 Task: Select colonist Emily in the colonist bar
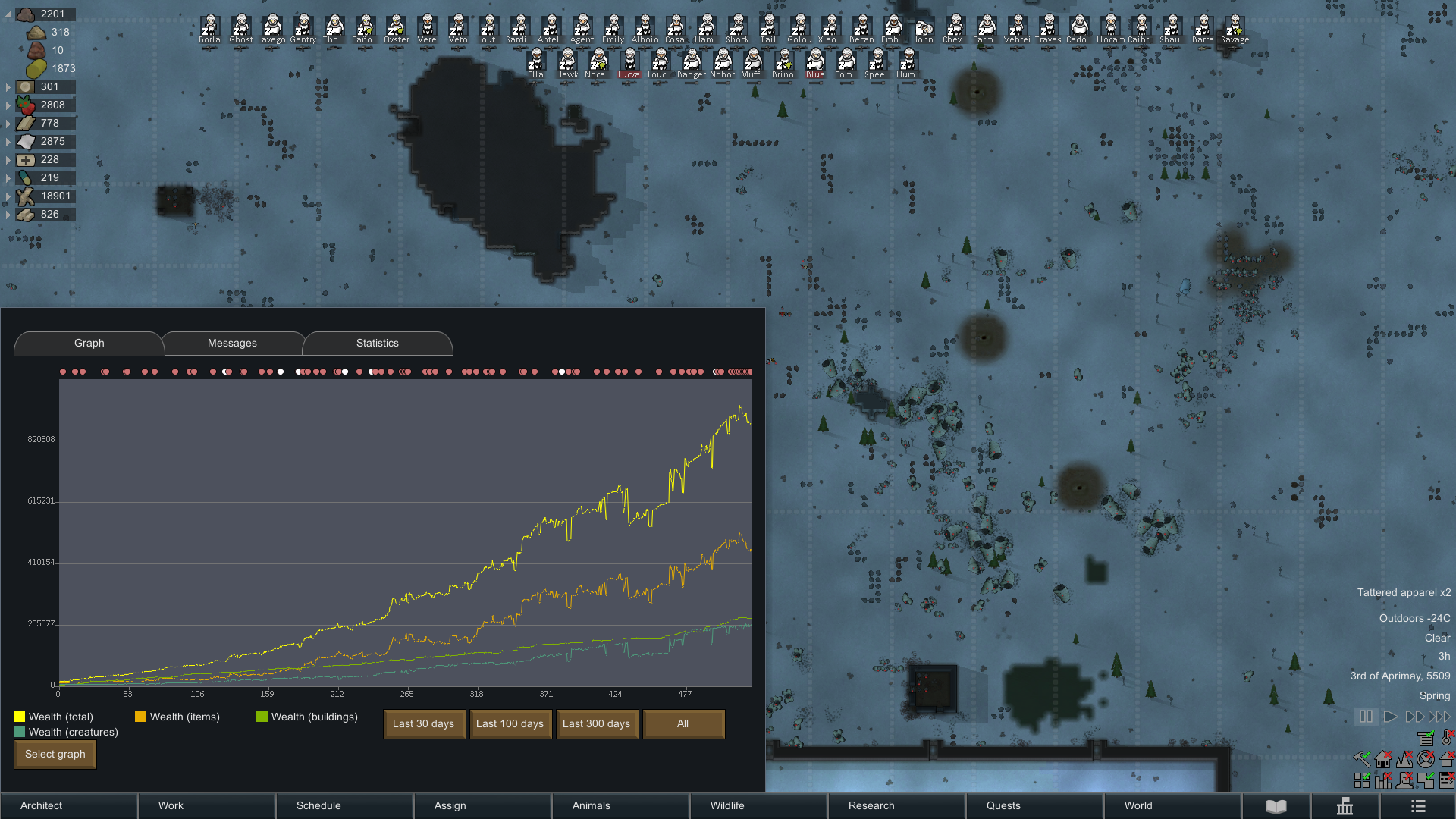pyautogui.click(x=613, y=28)
